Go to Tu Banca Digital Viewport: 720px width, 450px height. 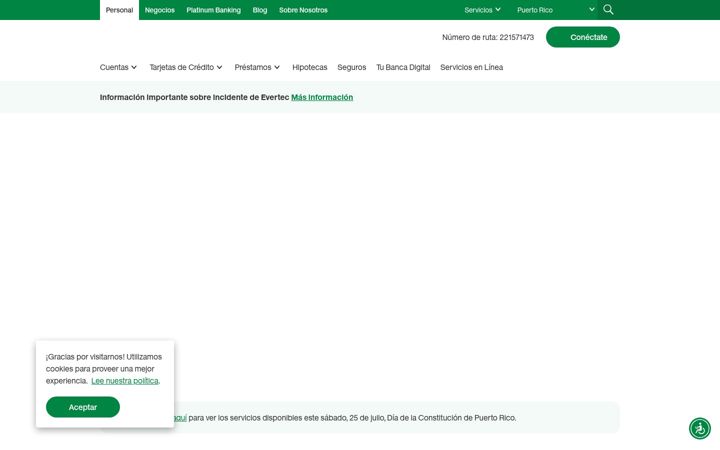(x=403, y=67)
